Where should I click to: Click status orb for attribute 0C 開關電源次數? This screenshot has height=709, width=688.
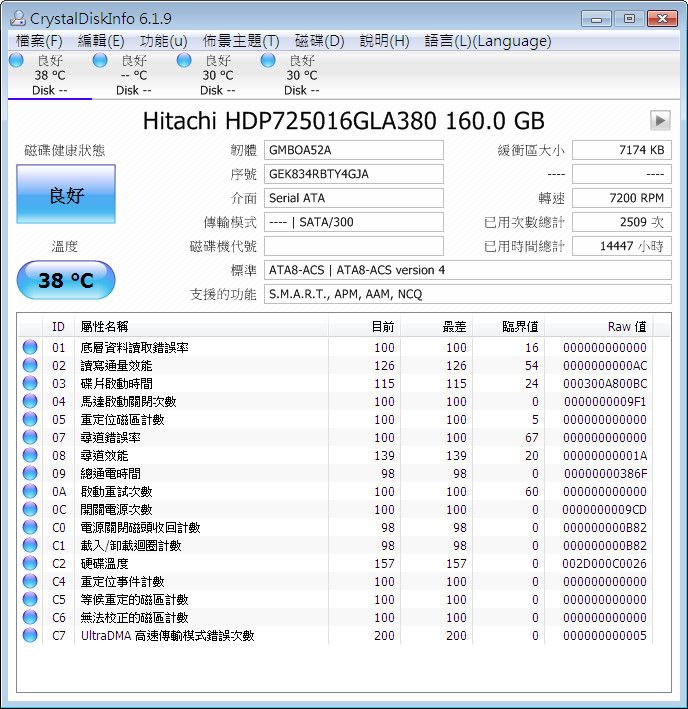click(x=30, y=510)
